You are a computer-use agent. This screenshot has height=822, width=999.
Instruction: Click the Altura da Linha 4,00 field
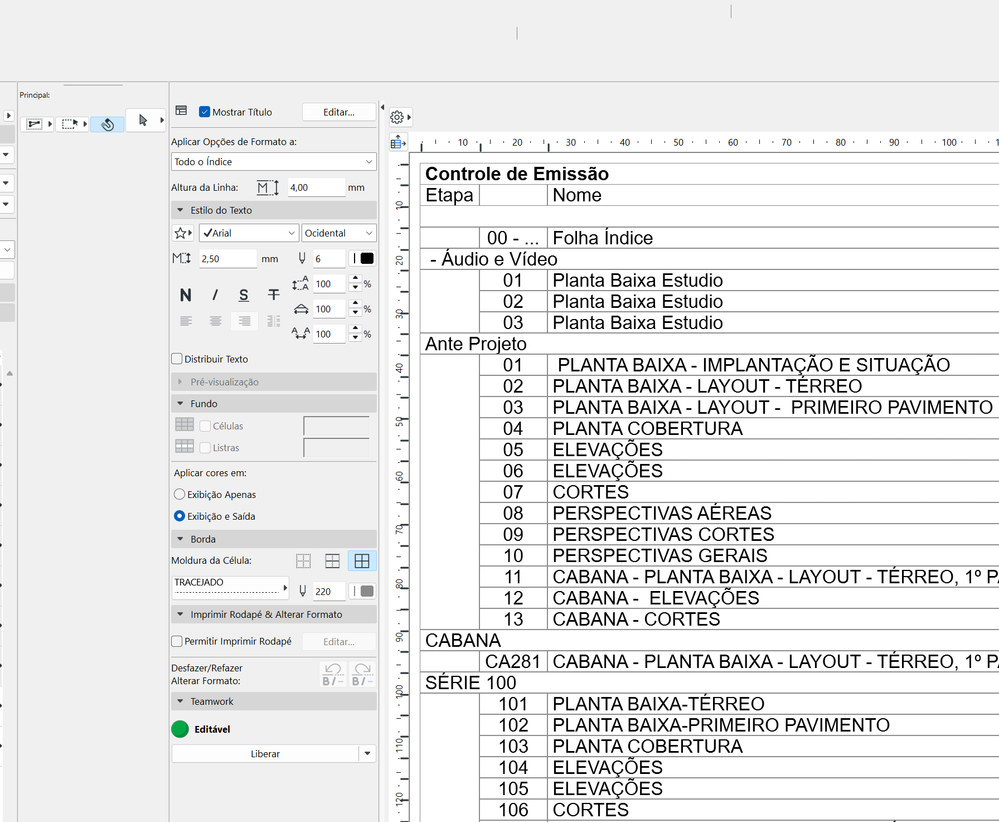[x=315, y=187]
